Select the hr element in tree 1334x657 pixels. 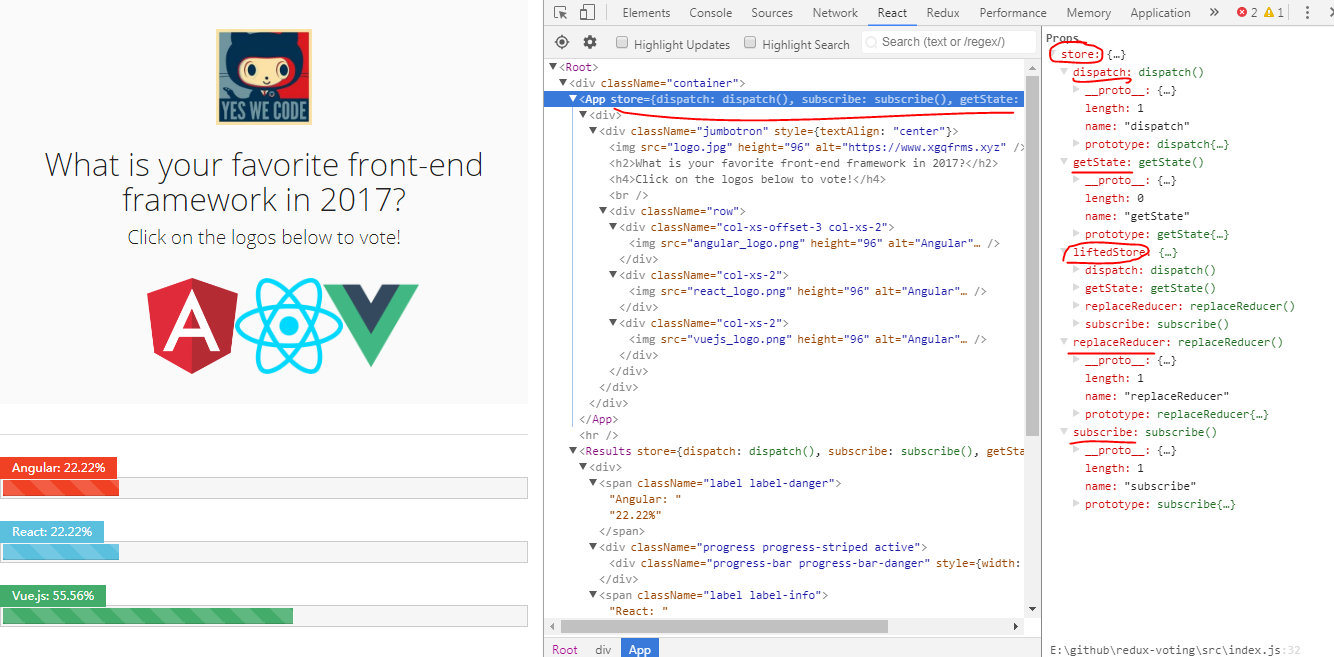(599, 435)
